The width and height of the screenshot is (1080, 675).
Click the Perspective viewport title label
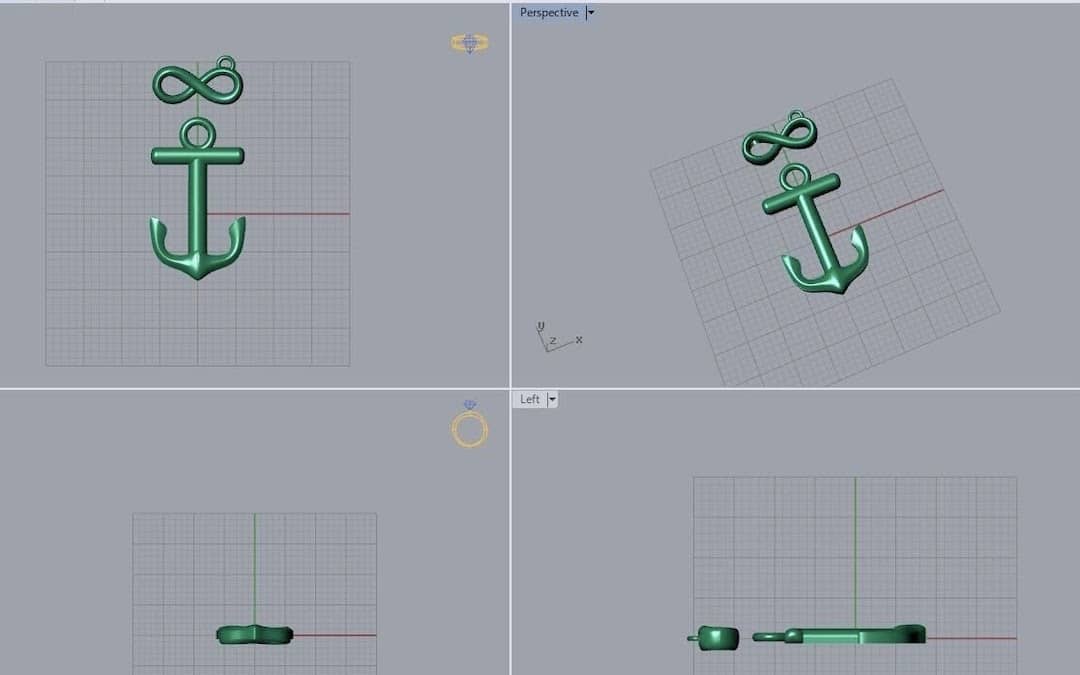tap(549, 13)
